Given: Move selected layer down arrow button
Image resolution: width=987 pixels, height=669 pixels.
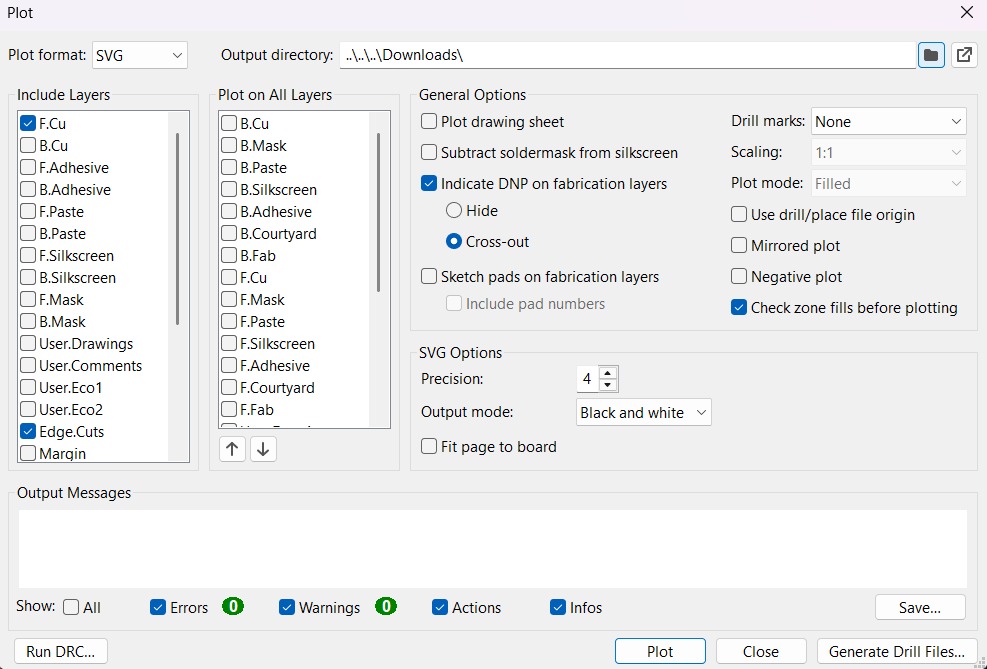Looking at the screenshot, I should pos(263,449).
